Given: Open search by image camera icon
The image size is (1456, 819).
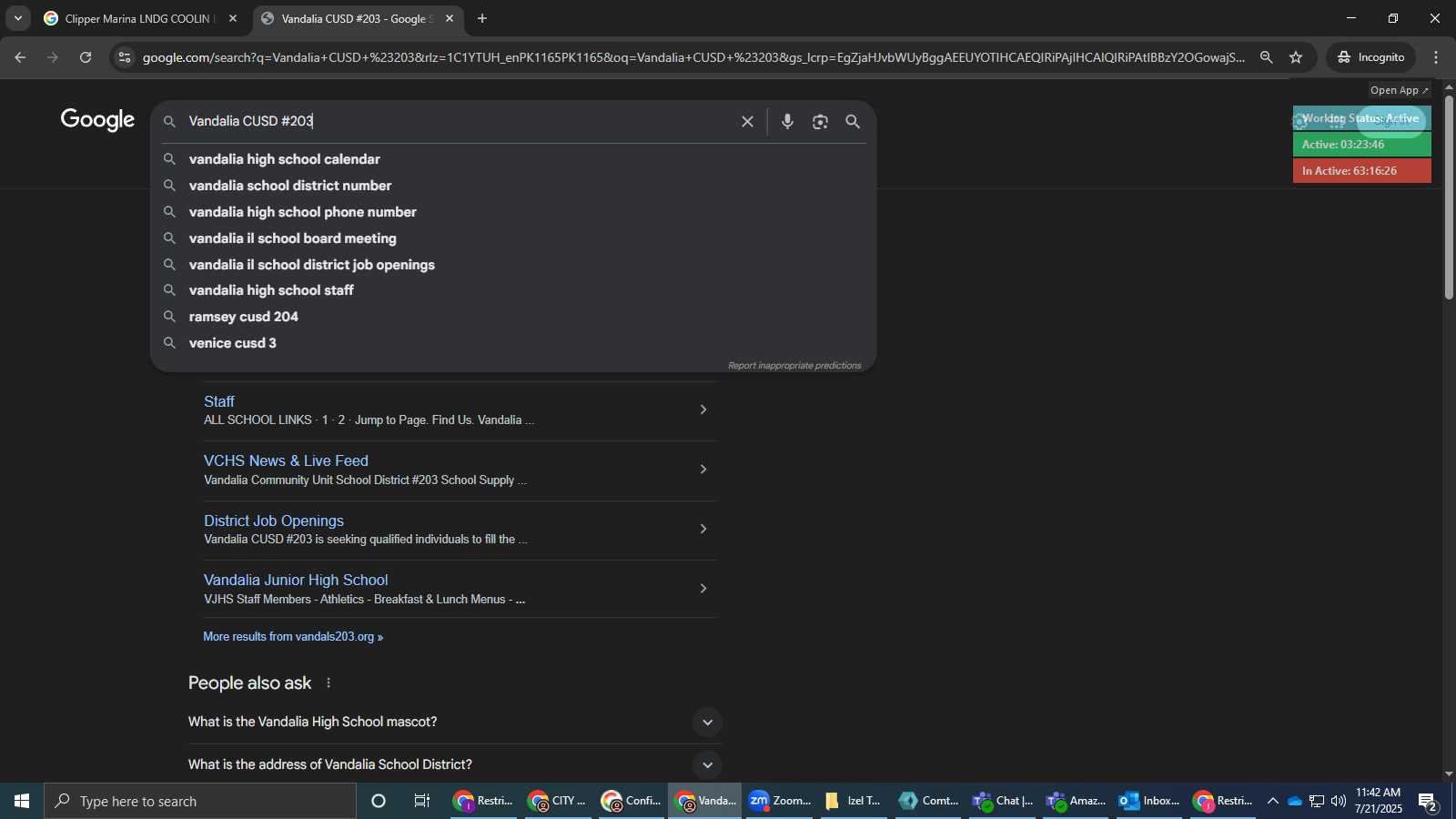Looking at the screenshot, I should tap(820, 122).
